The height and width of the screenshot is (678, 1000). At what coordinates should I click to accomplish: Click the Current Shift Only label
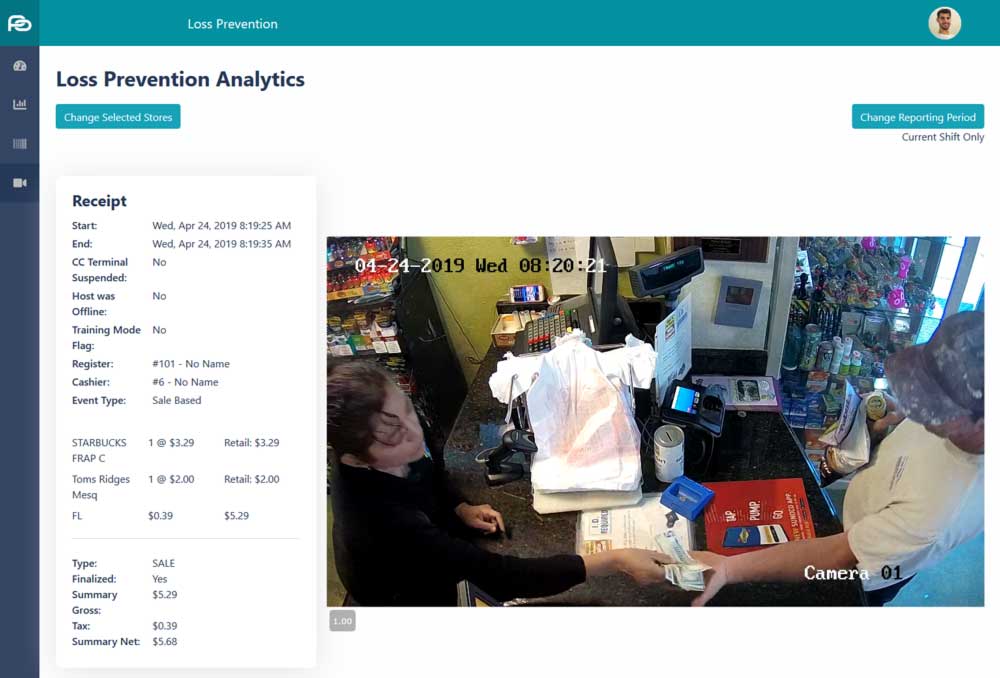[943, 137]
